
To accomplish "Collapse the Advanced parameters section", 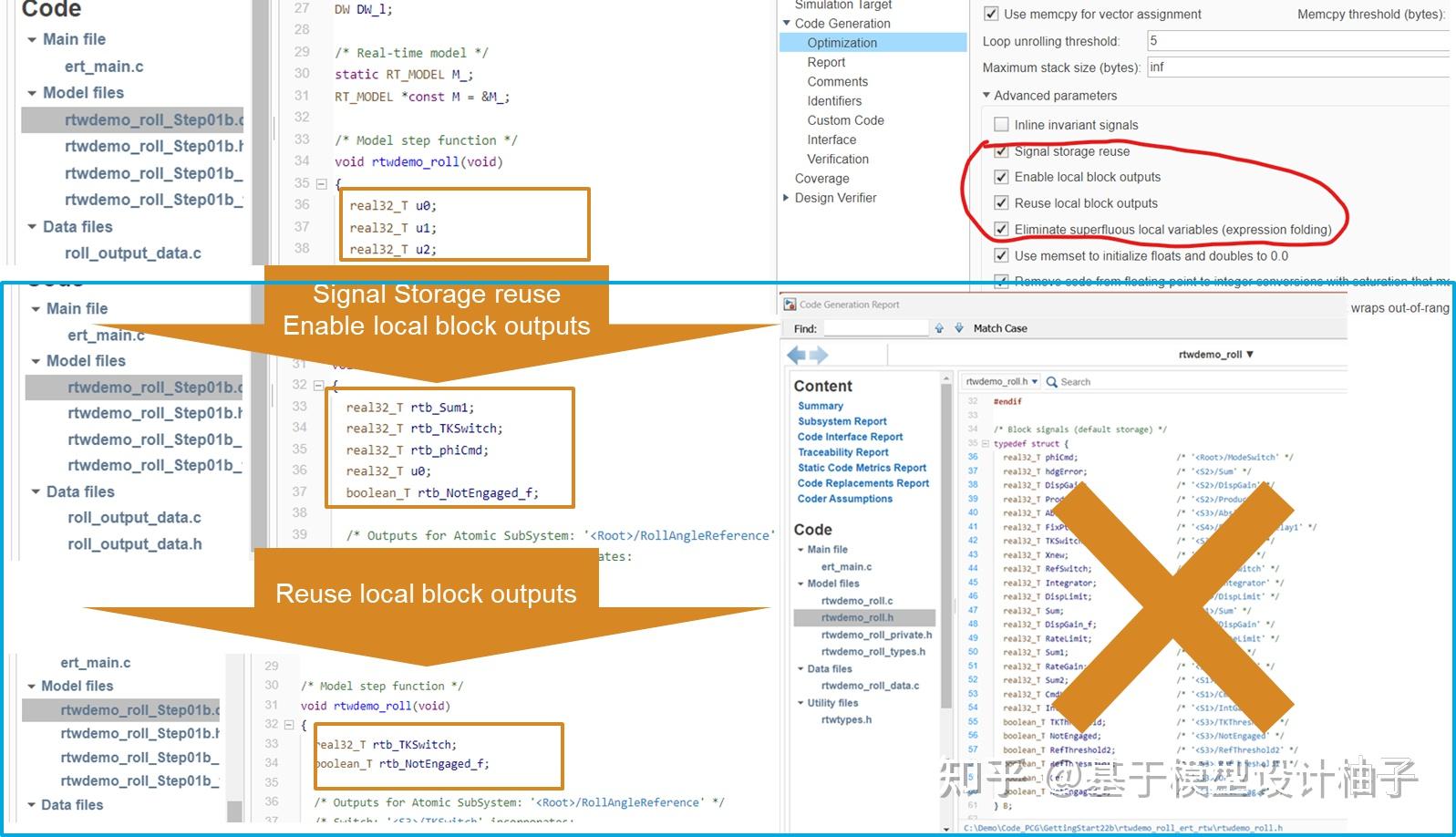I will [986, 96].
